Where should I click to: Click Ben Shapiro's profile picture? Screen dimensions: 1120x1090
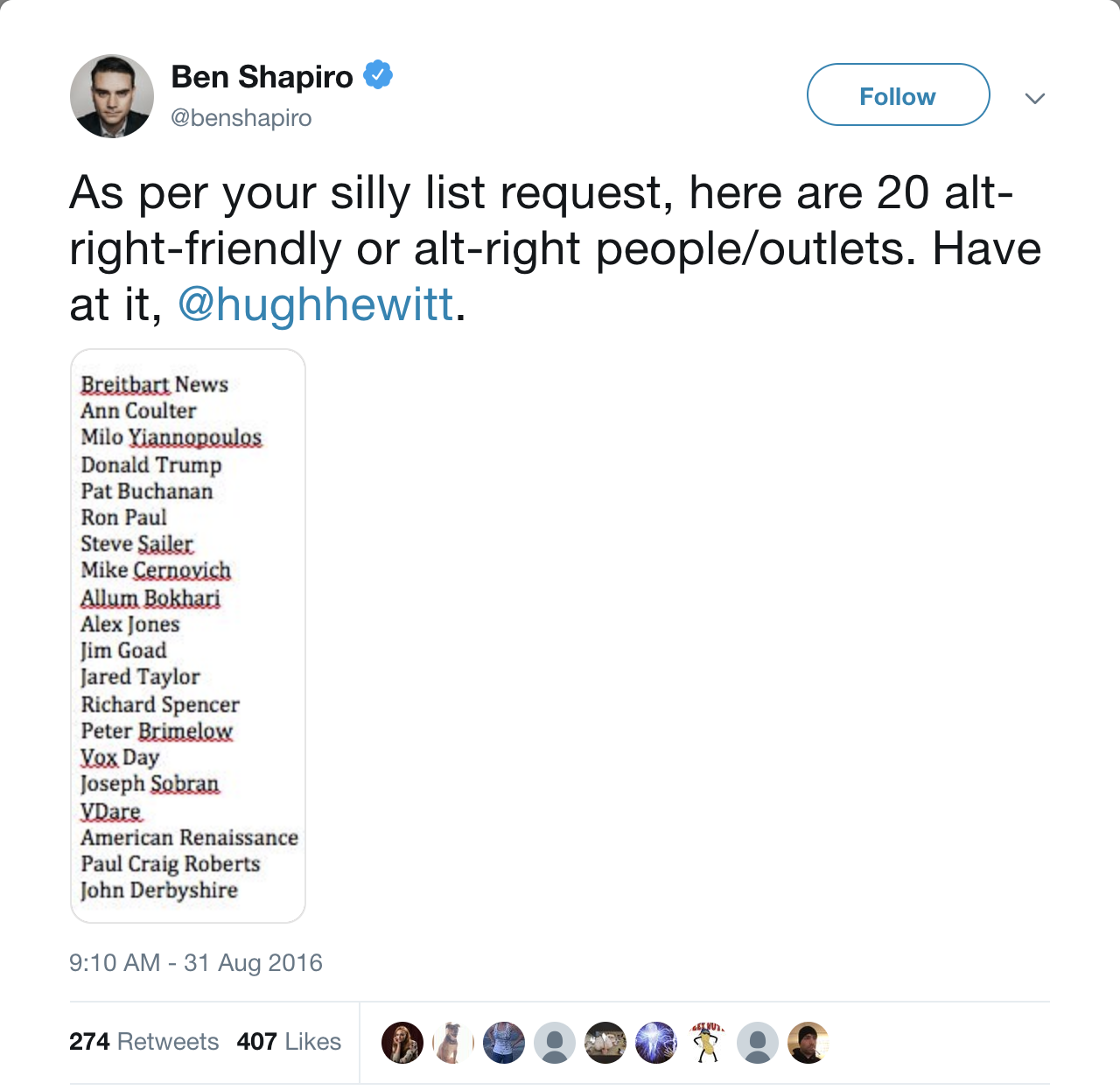111,95
